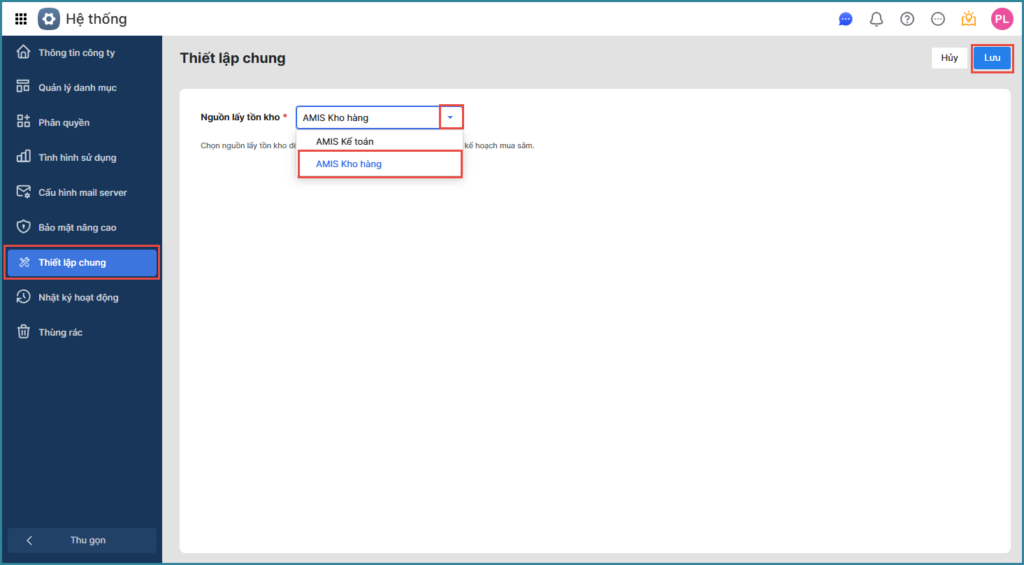Click the layout icon beside Quản lý danh mục
Screen dimensions: 1024x565
(24, 87)
